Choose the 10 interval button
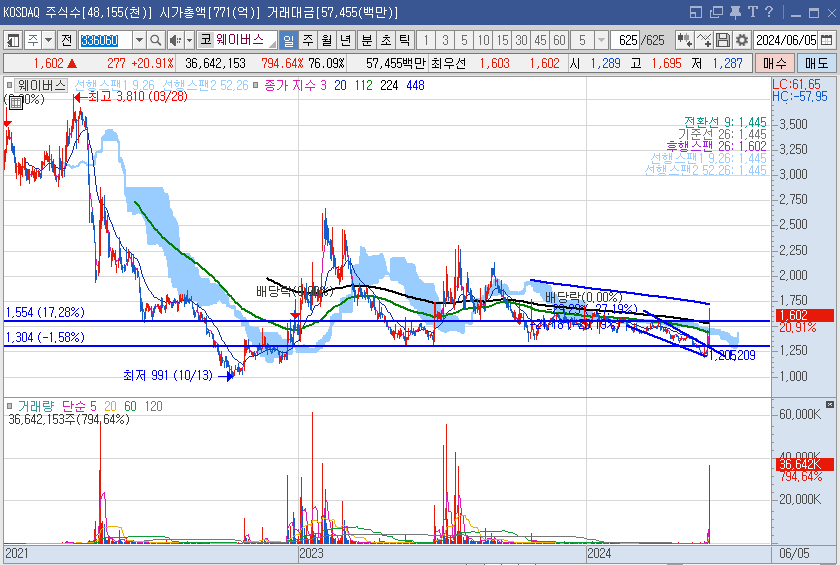Viewport: 840px width, 565px height. click(484, 40)
